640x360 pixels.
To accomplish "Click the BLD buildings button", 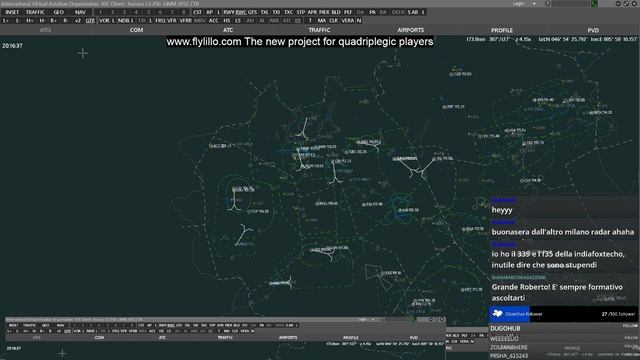I will click(x=336, y=12).
